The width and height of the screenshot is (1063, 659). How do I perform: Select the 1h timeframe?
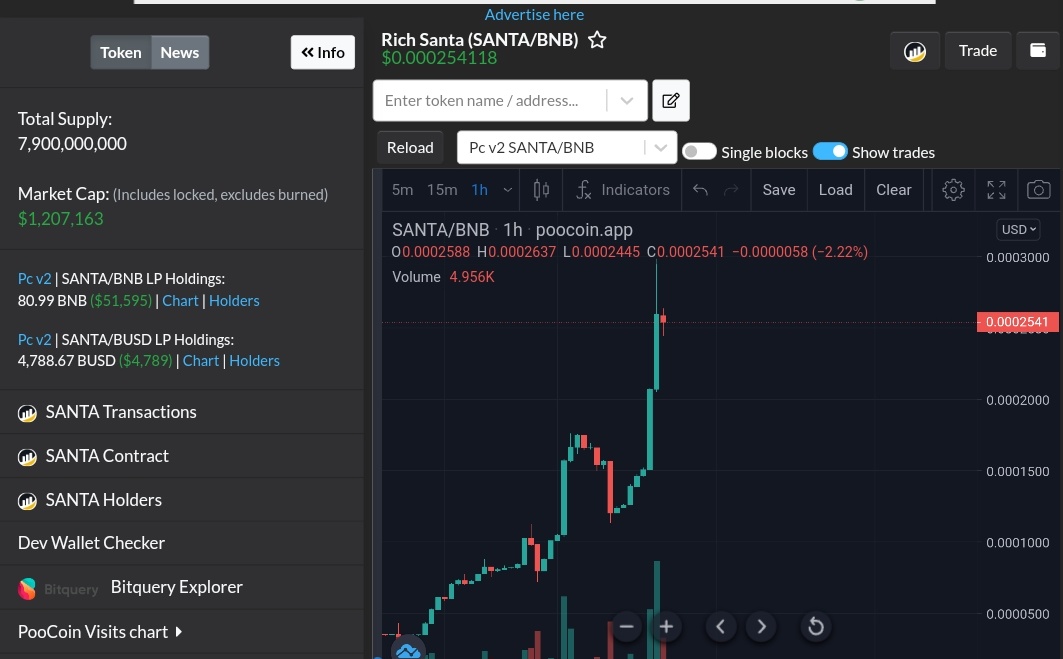pyautogui.click(x=479, y=190)
